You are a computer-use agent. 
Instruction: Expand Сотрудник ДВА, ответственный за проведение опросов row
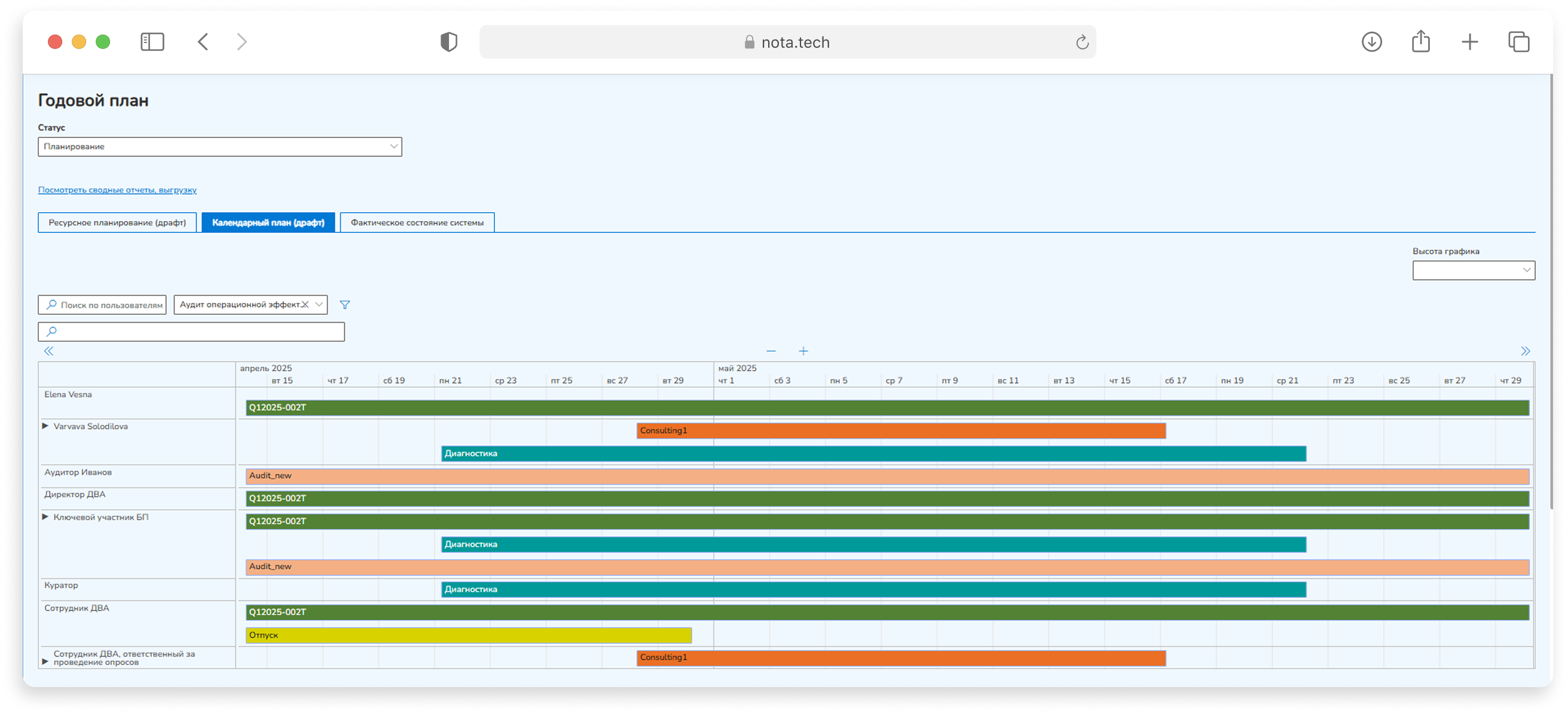click(x=45, y=661)
